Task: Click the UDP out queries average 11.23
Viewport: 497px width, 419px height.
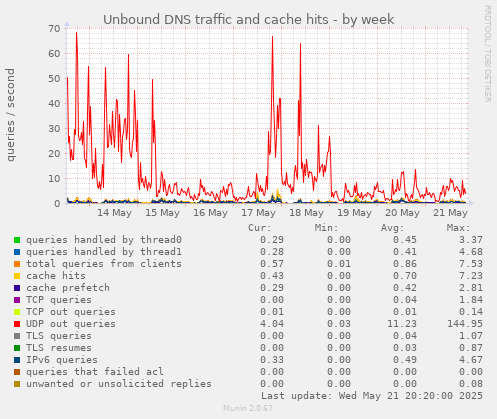Action: [x=402, y=324]
